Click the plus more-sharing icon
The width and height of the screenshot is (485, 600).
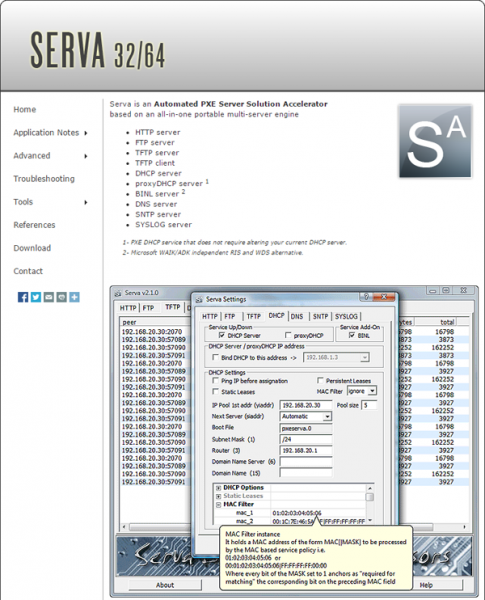pos(74,297)
